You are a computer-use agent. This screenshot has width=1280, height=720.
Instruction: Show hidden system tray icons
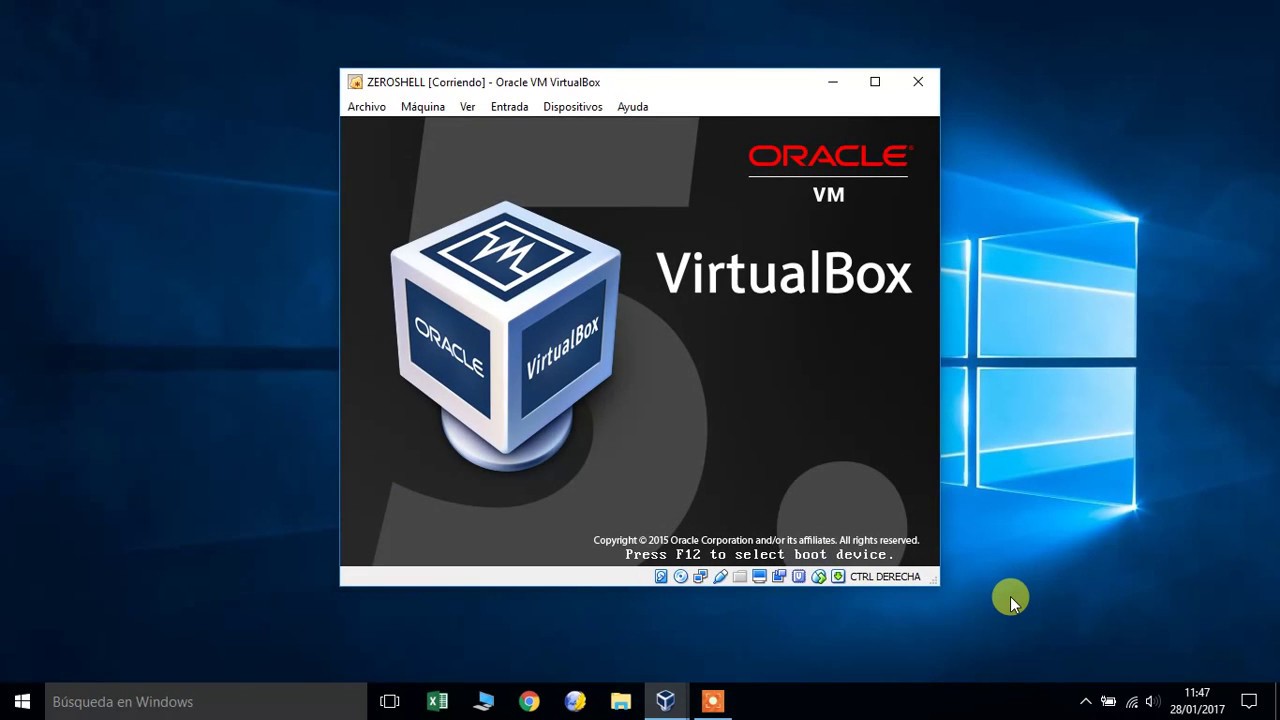coord(1086,701)
